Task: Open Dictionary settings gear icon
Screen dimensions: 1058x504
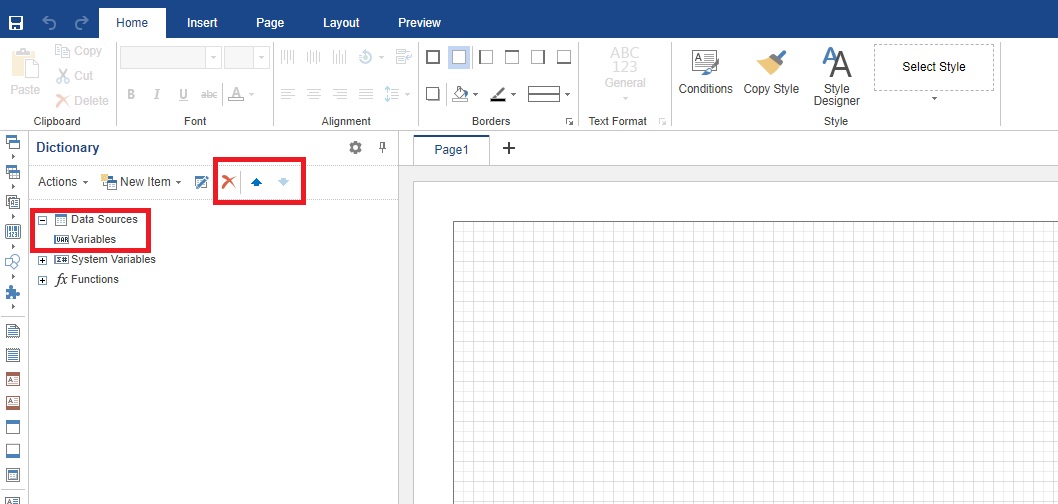Action: (x=356, y=148)
